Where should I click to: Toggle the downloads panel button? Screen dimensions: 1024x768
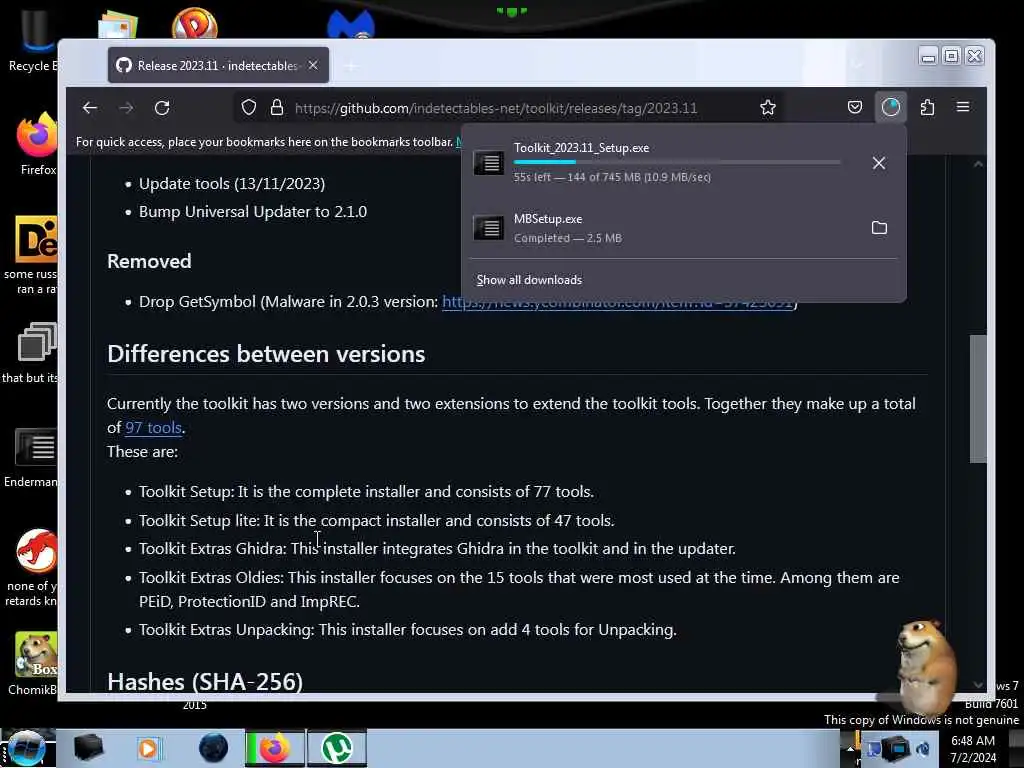click(x=891, y=108)
